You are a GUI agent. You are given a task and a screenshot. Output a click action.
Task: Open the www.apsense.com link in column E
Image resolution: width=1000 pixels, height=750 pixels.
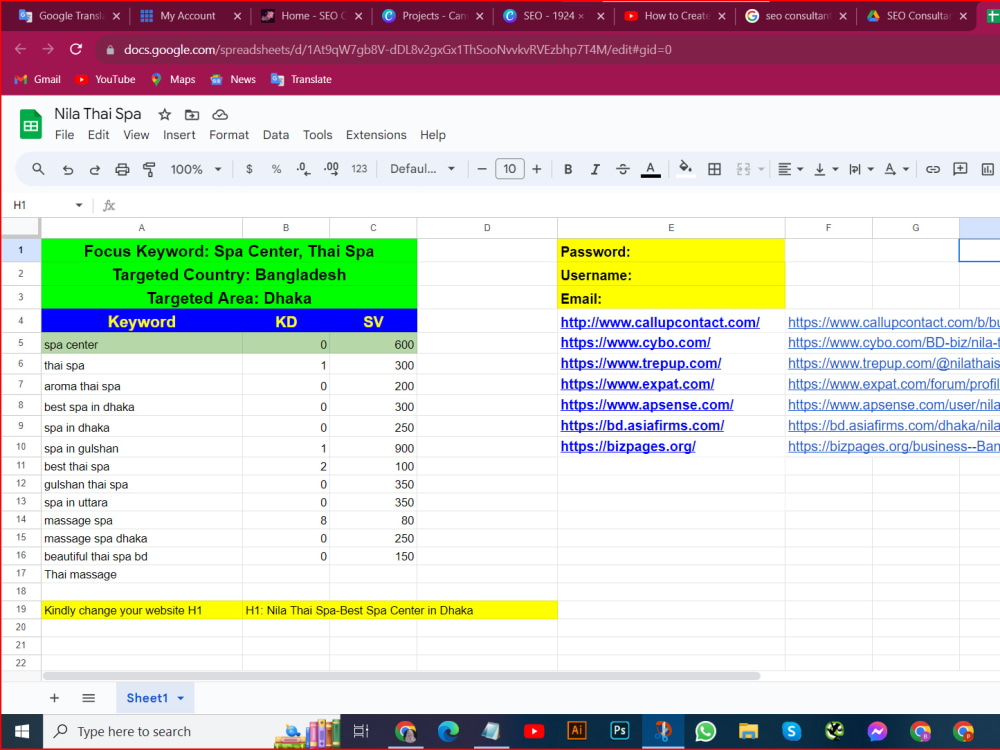[x=647, y=405]
